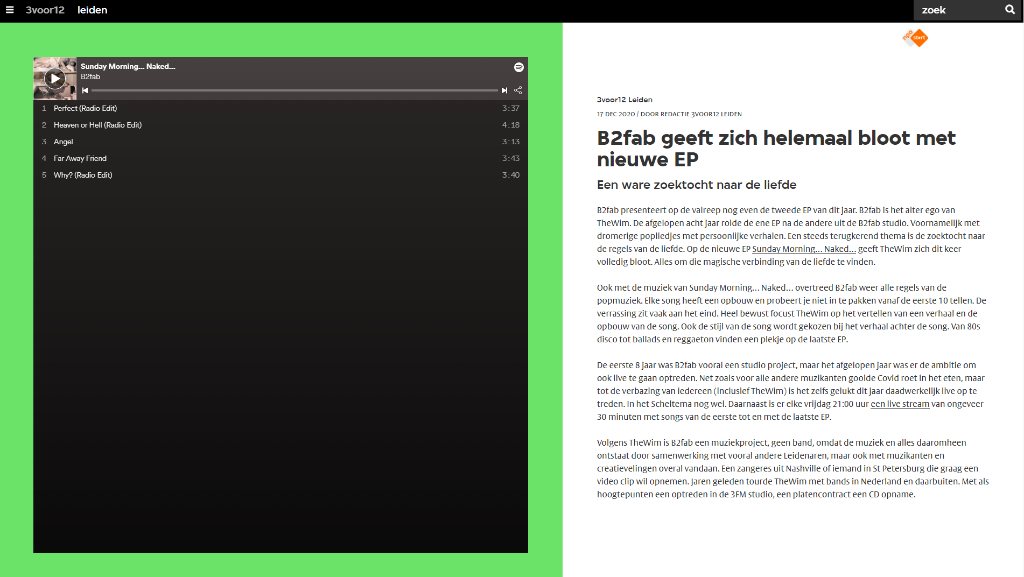Skip to next track in player
Viewport: 1024px width, 577px height.
[504, 90]
